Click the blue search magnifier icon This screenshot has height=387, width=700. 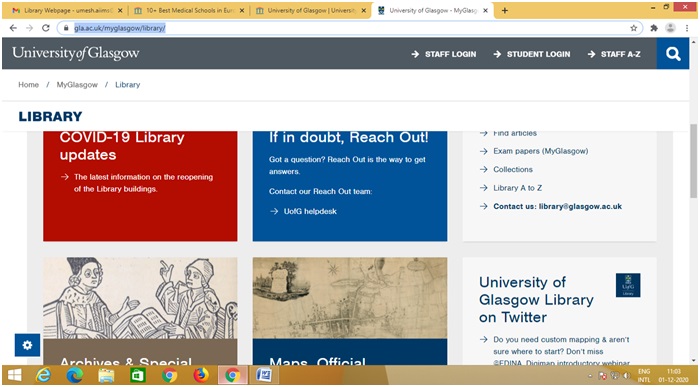pos(673,54)
